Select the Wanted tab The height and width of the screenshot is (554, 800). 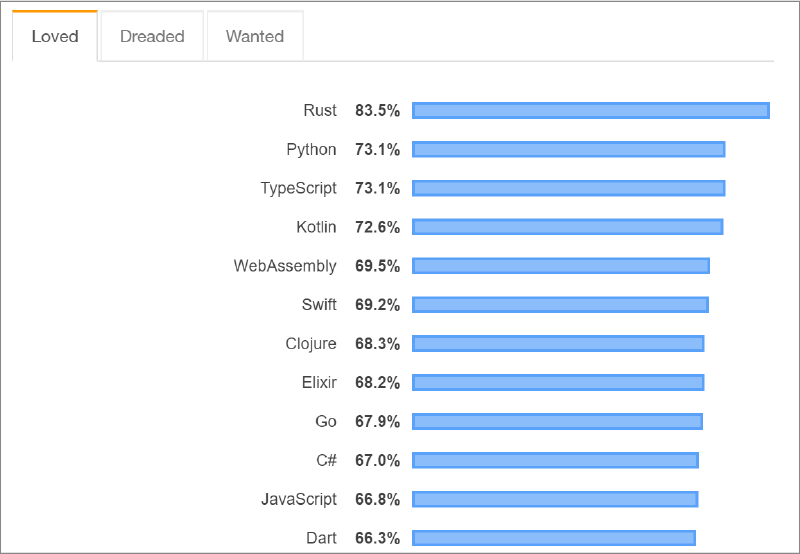(x=255, y=37)
